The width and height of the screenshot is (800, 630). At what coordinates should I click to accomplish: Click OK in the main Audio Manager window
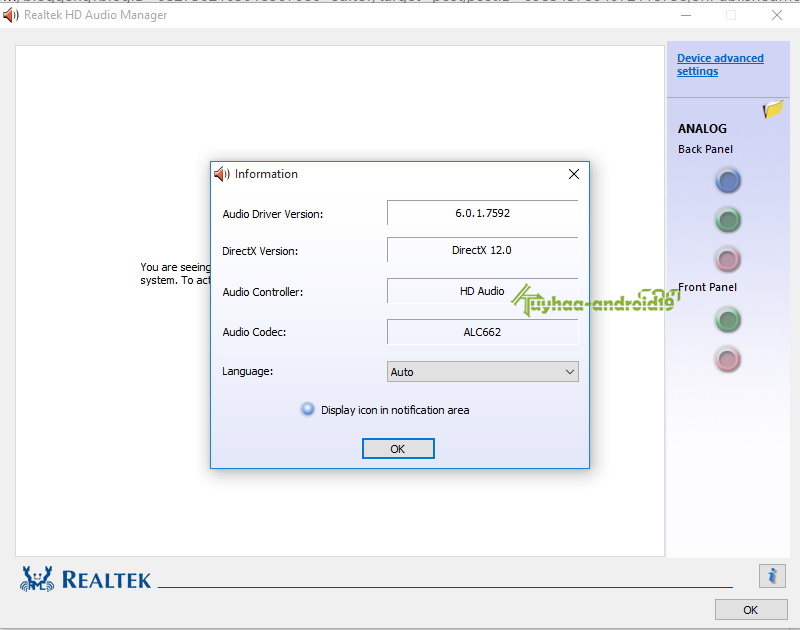point(751,610)
